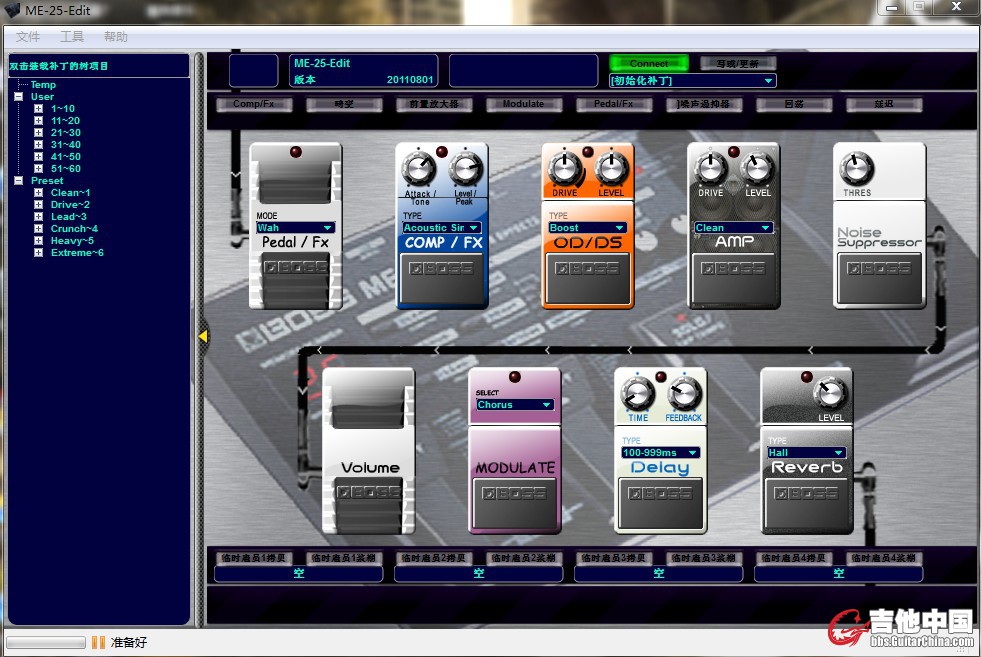
Task: Click the Reverb LEVEL knob
Action: click(x=830, y=394)
